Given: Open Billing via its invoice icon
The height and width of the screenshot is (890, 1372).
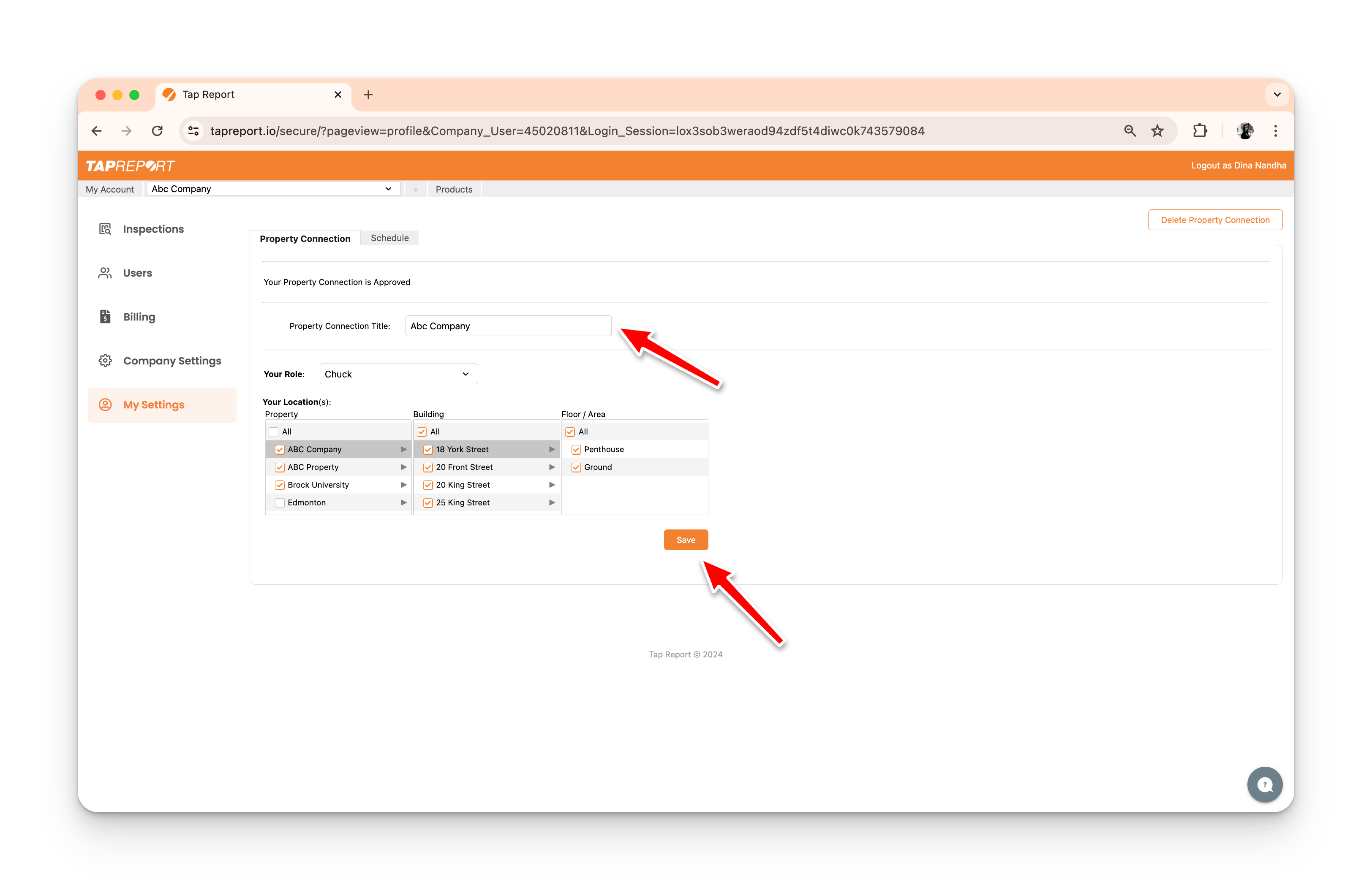Looking at the screenshot, I should pos(105,317).
